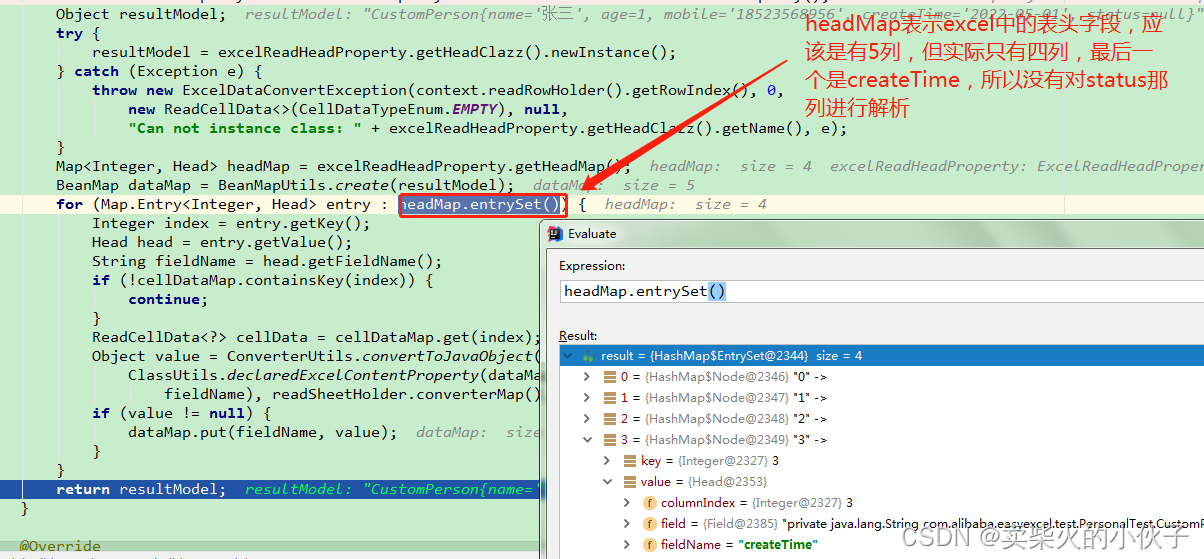Select row 0 = HashMap$Node@2346
The width and height of the screenshot is (1204, 559).
click(881, 377)
